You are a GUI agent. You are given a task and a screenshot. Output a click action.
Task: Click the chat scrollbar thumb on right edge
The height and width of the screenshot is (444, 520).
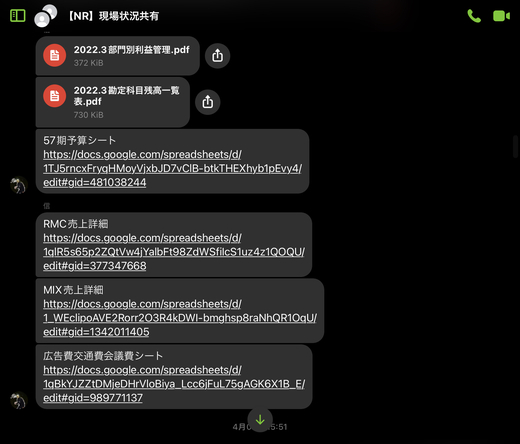point(515,146)
